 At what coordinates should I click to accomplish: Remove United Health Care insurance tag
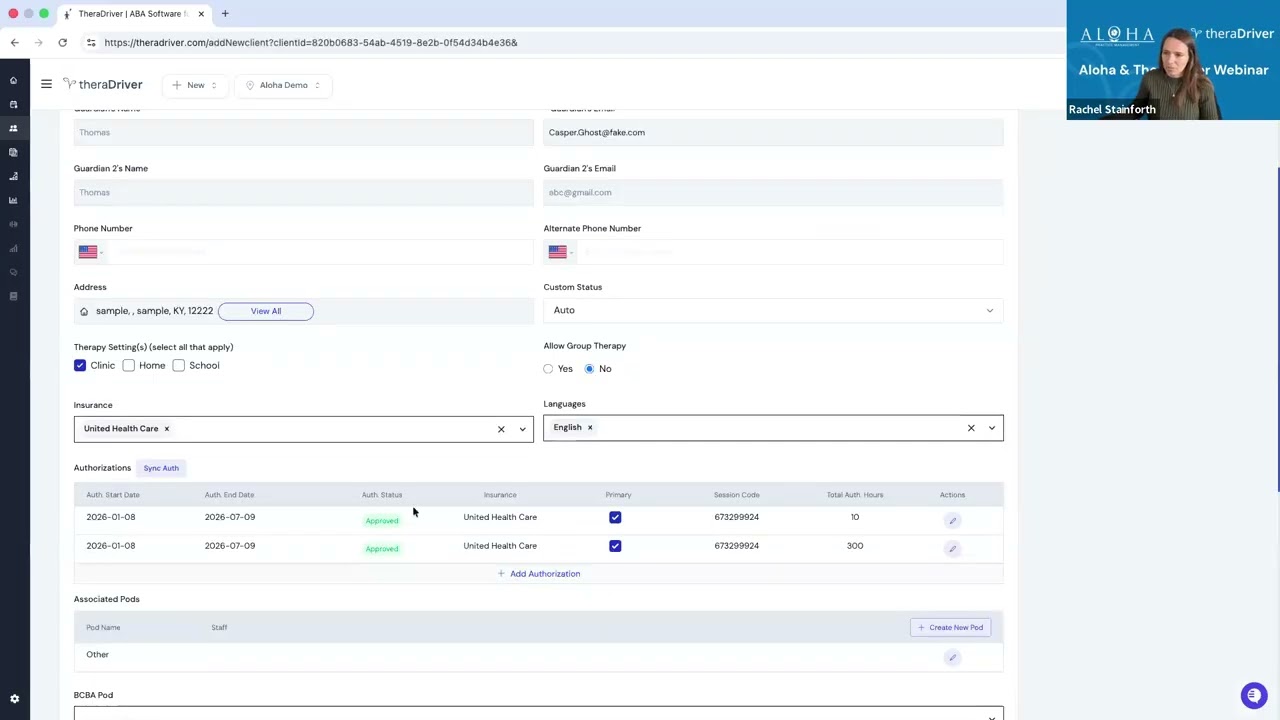click(166, 429)
